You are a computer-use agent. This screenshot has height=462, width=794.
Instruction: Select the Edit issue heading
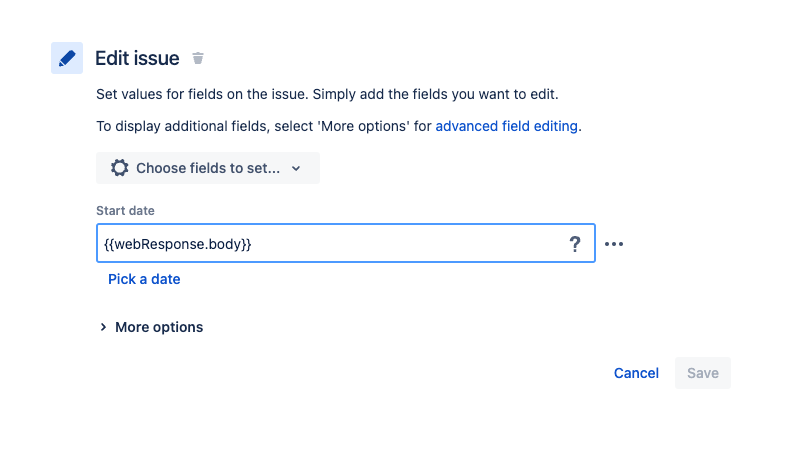point(137,58)
